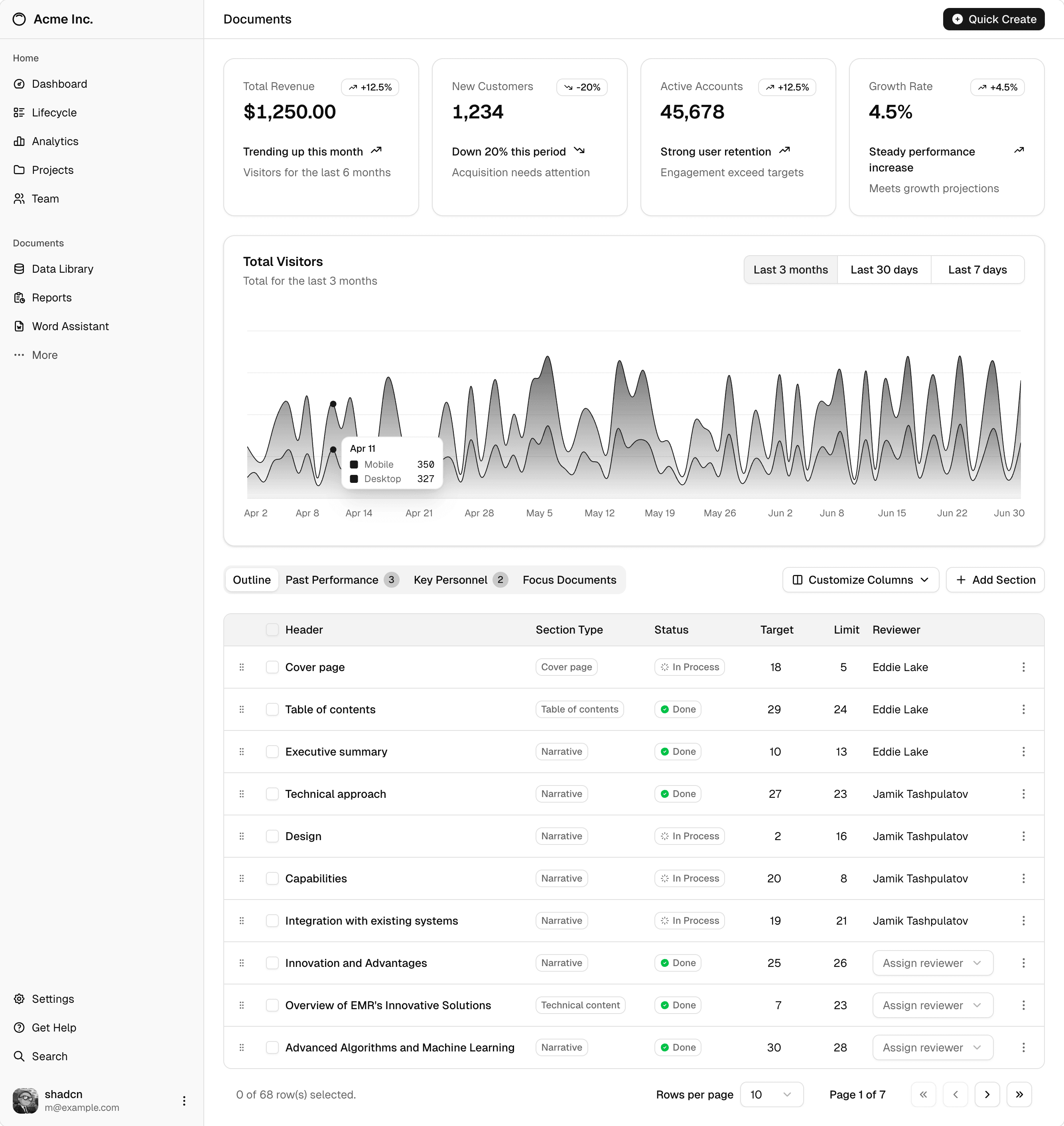Open the Rows per page dropdown
Screen dimensions: 1064x1126
click(771, 1094)
